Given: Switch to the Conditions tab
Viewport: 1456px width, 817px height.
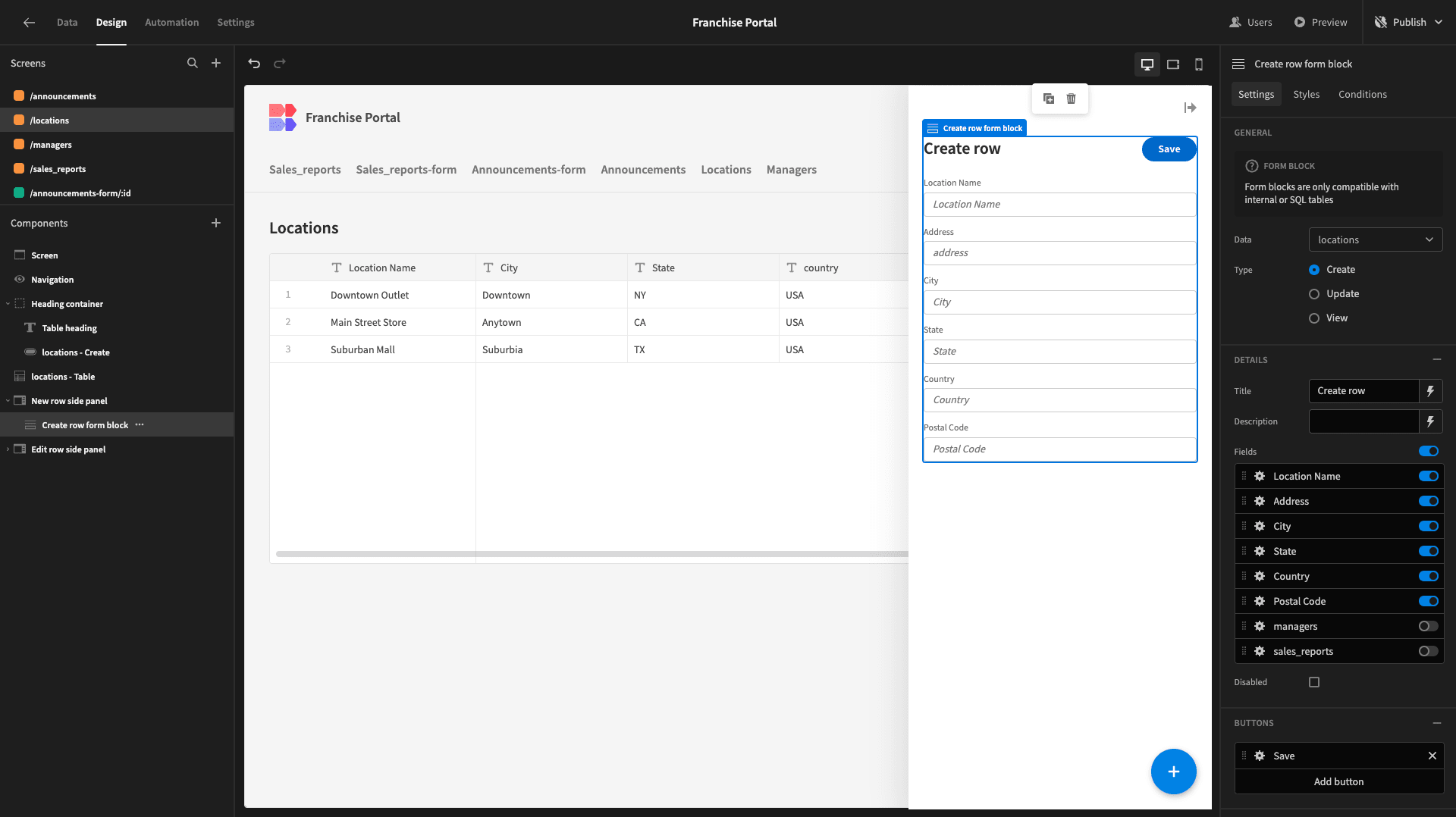Looking at the screenshot, I should [1363, 94].
